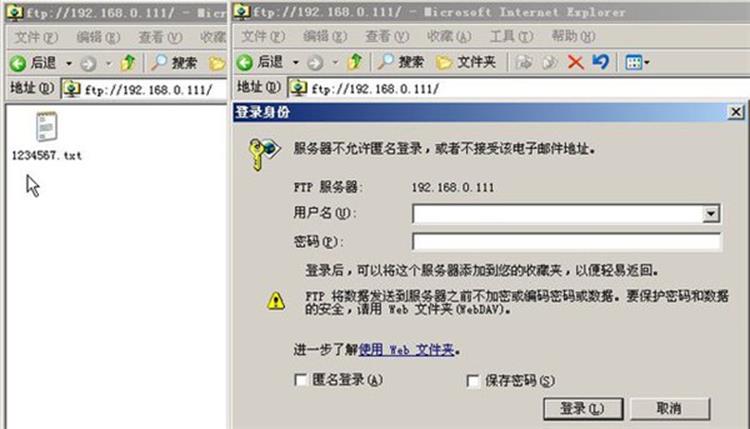The image size is (750, 429).
Task: Open the 工具 menu in right window
Action: (x=511, y=36)
